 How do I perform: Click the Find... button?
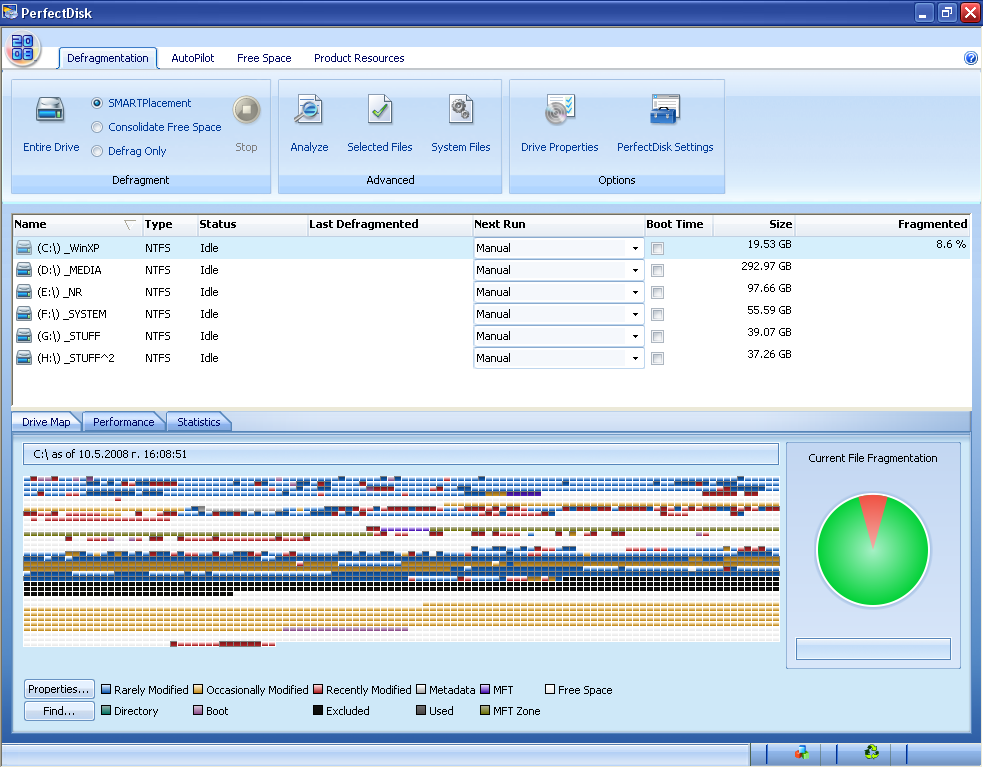(60, 711)
